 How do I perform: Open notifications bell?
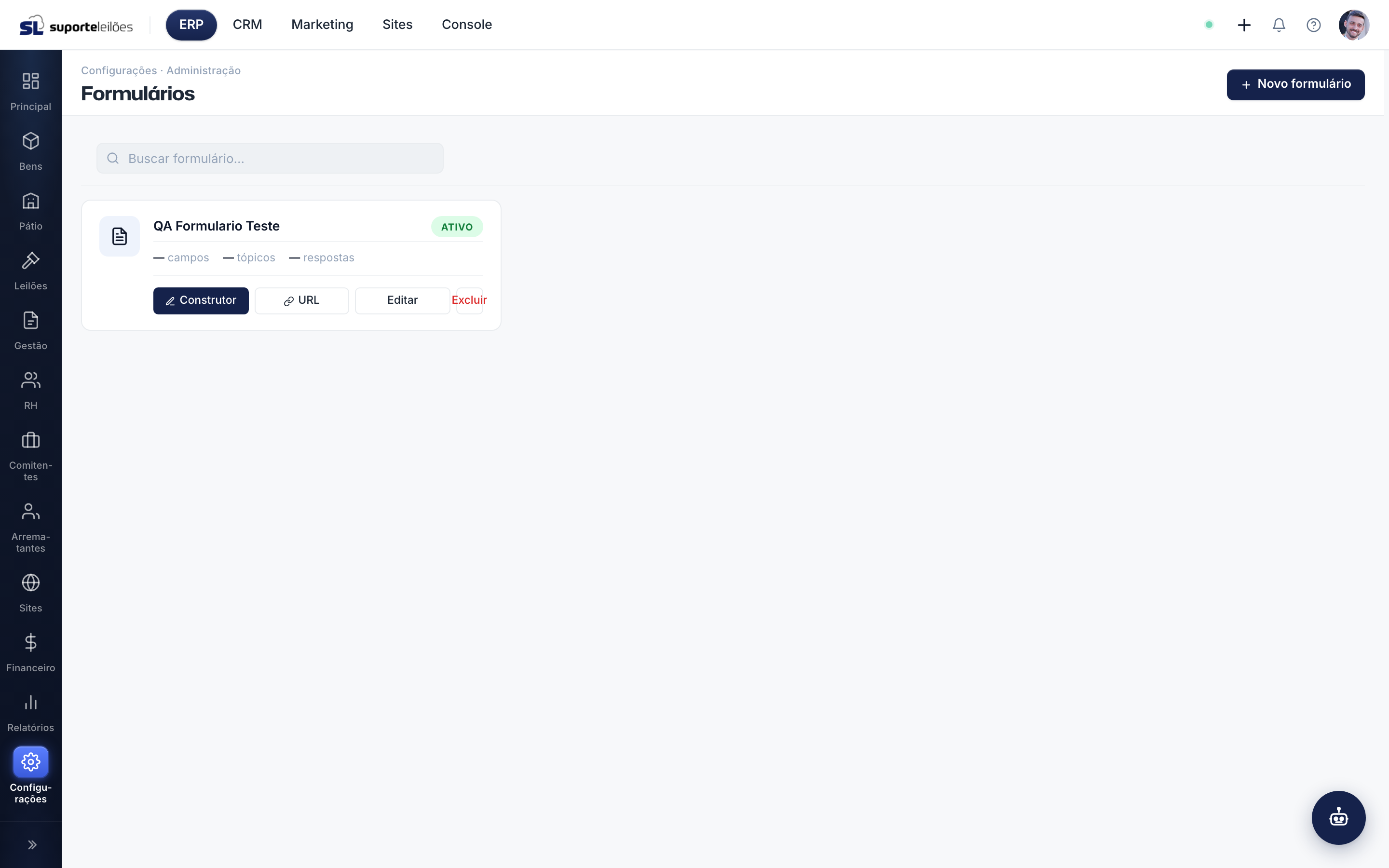click(1279, 25)
